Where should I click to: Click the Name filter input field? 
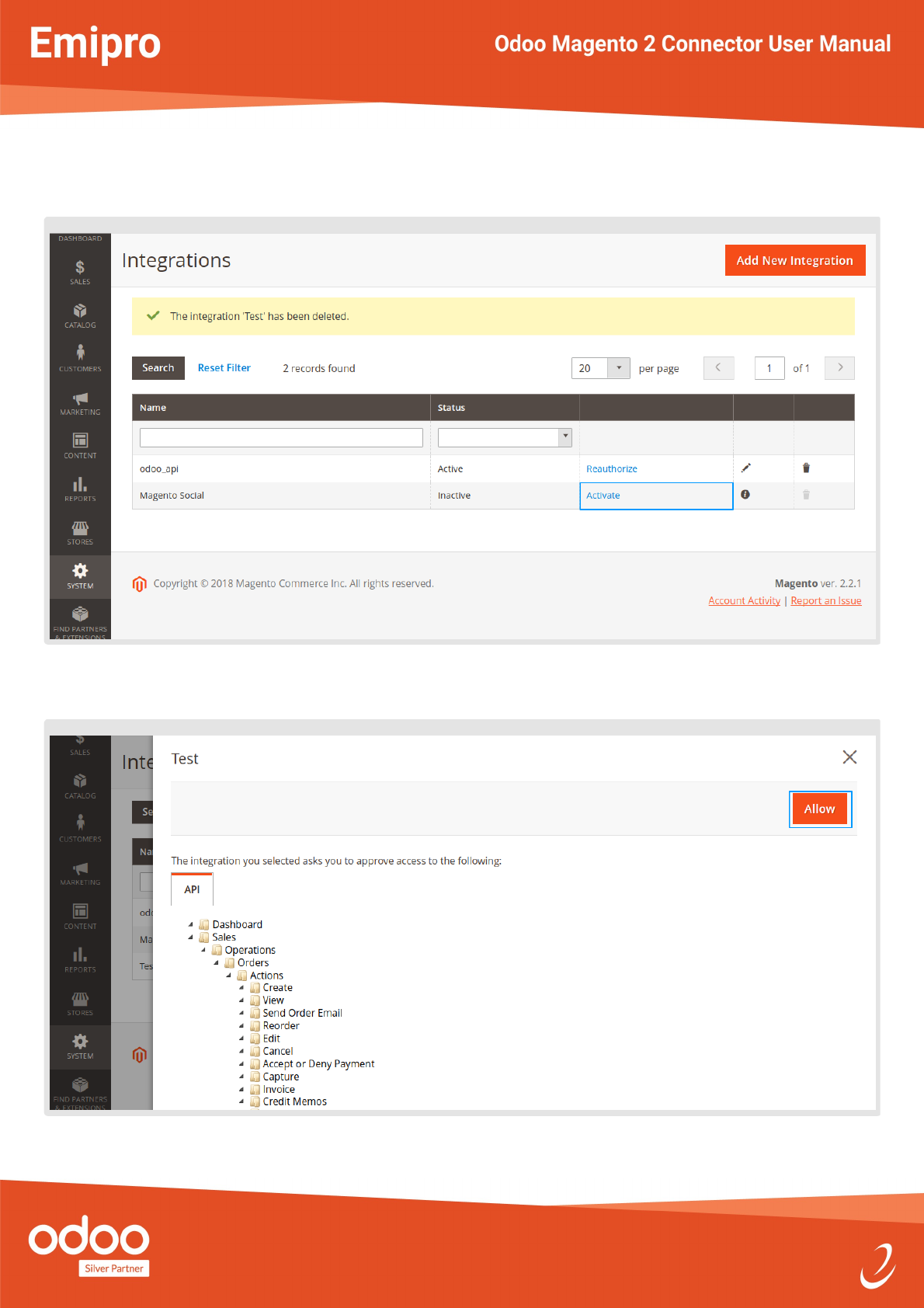coord(281,437)
